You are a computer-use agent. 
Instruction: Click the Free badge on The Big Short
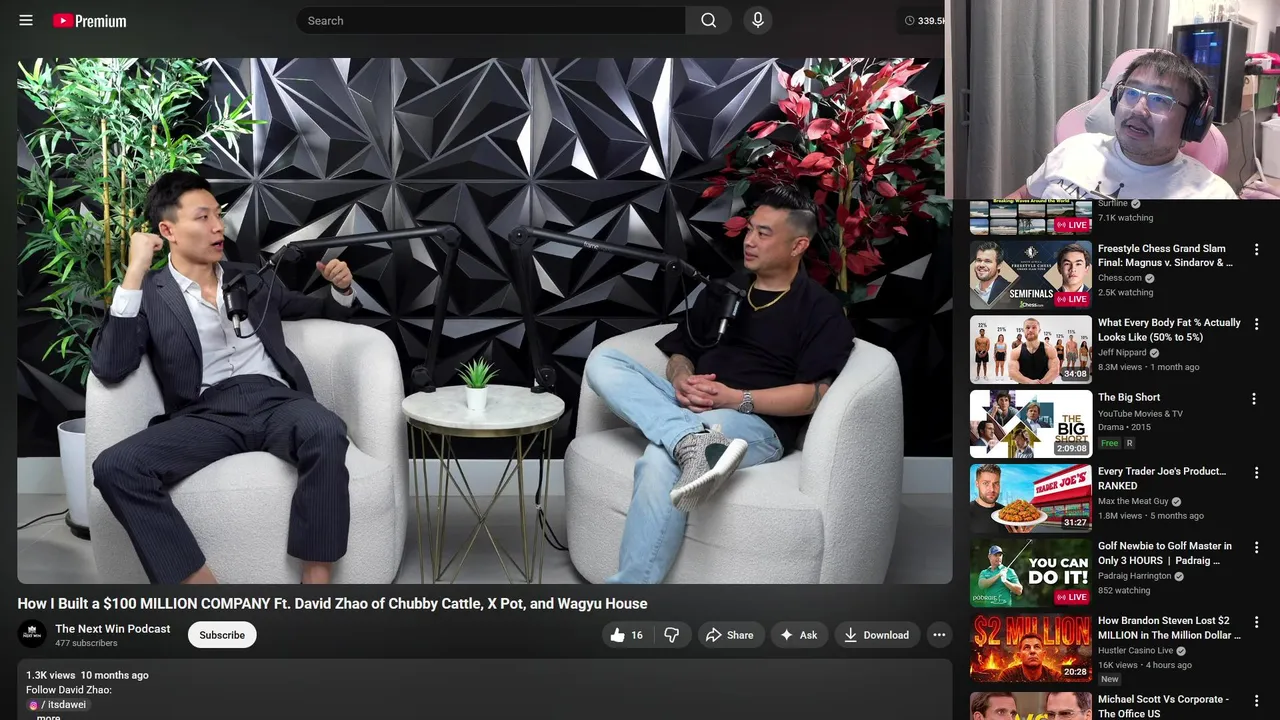click(1109, 443)
